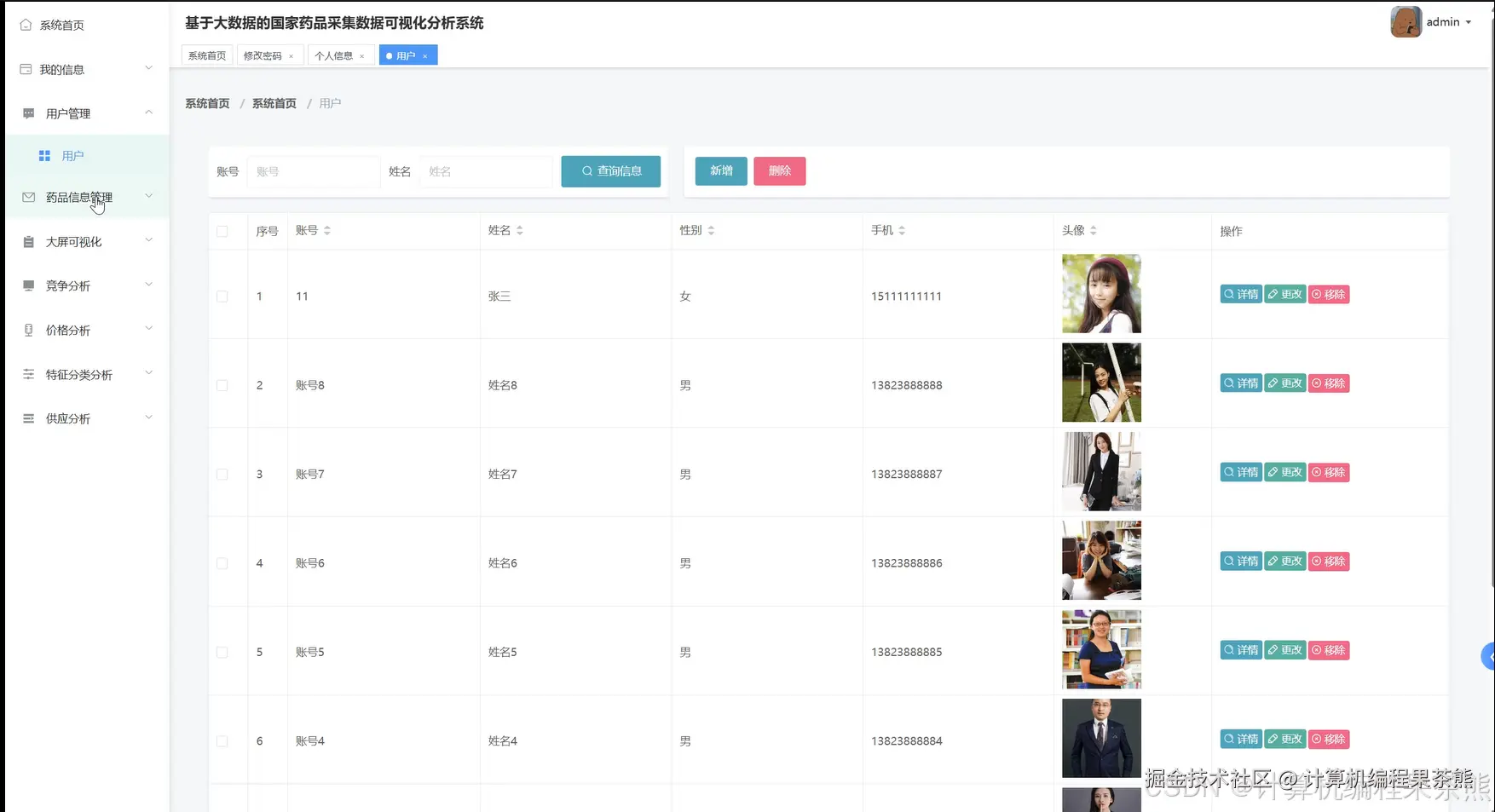Sort the 性别 column using its sort arrows
Image resolution: width=1495 pixels, height=812 pixels.
[x=711, y=230]
